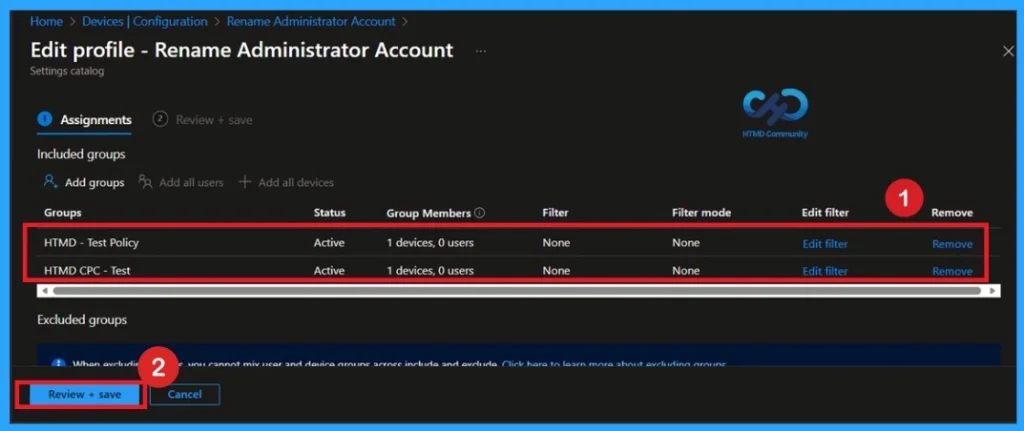Click the Add groups person icon

[x=51, y=182]
